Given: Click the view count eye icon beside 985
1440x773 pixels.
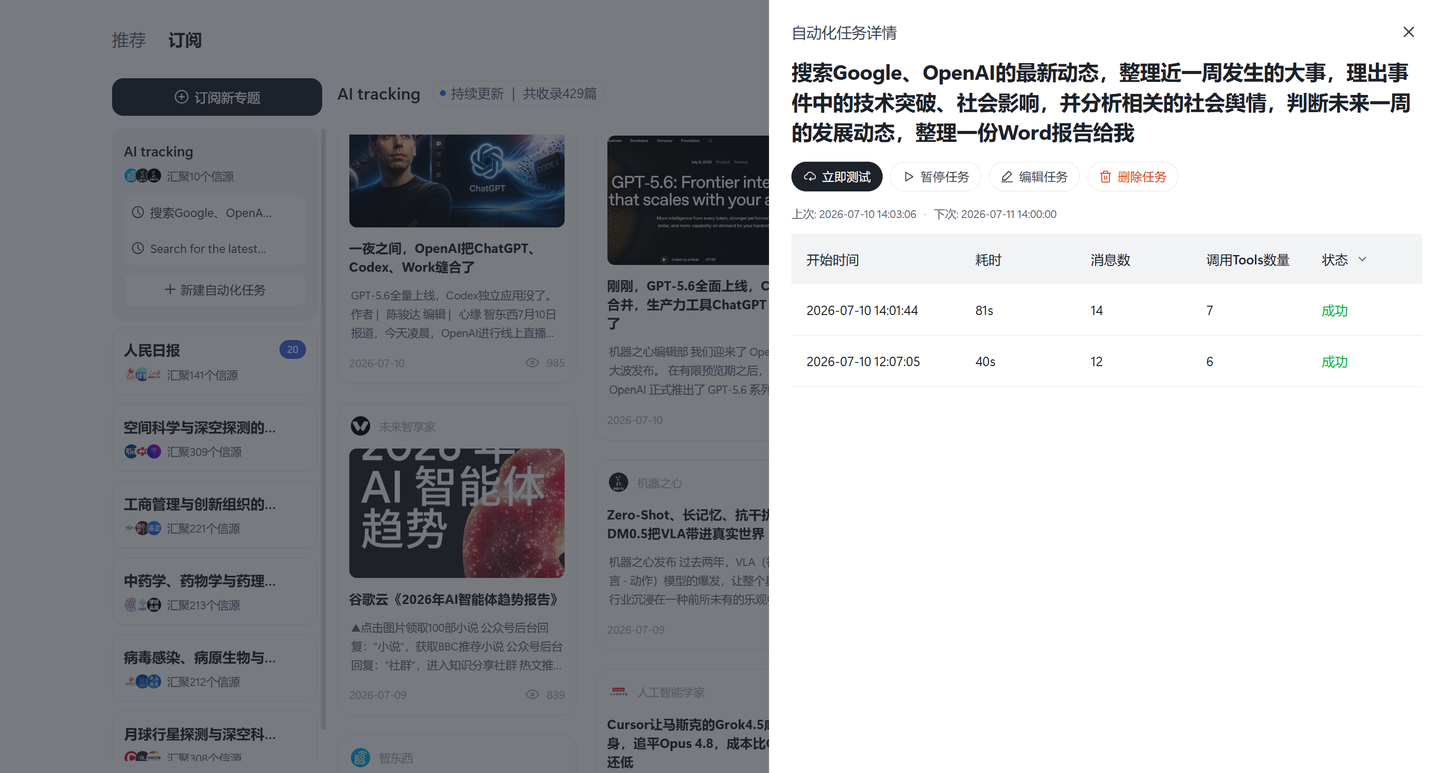Looking at the screenshot, I should [532, 363].
